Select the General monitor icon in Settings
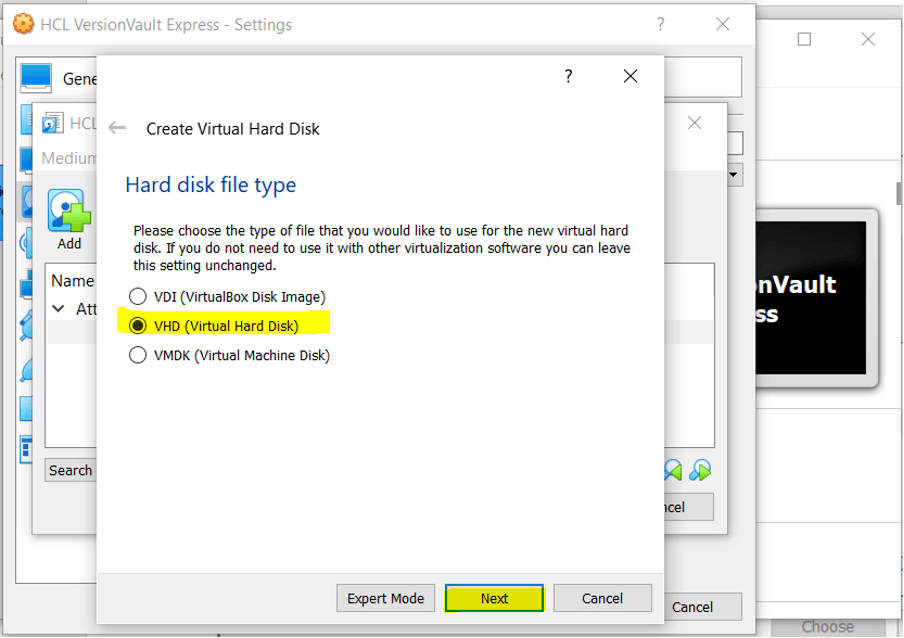The height and width of the screenshot is (638, 904). pyautogui.click(x=36, y=78)
